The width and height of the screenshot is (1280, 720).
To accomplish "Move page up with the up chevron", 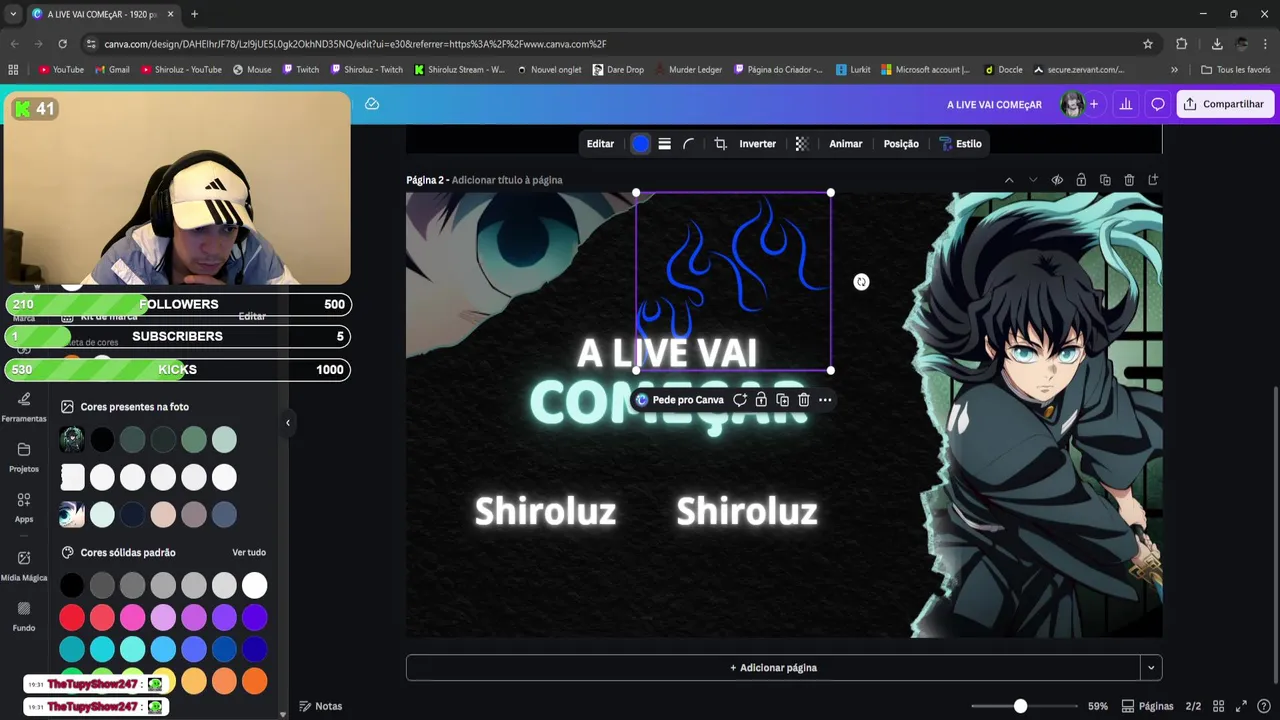I will click(x=1009, y=180).
